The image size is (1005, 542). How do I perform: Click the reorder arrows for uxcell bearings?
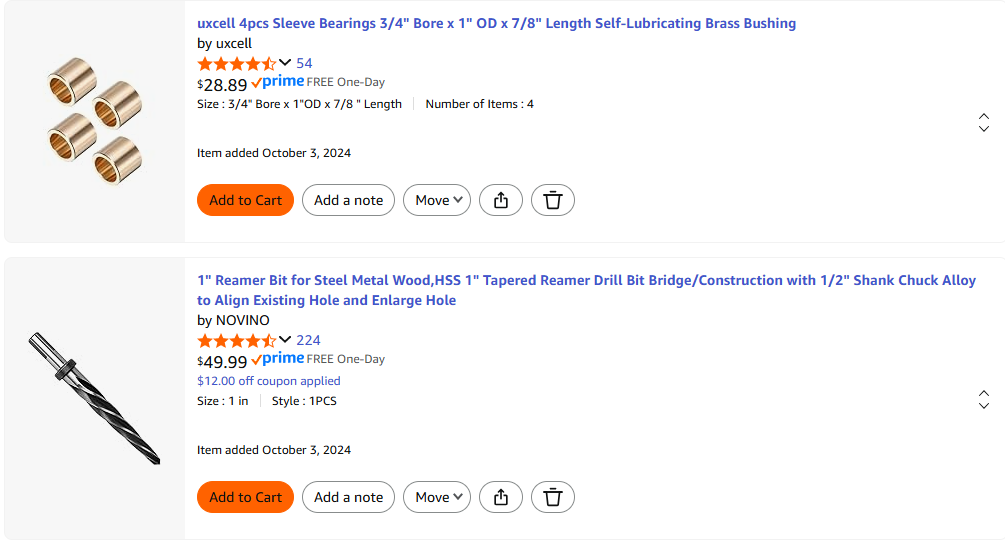(x=983, y=123)
